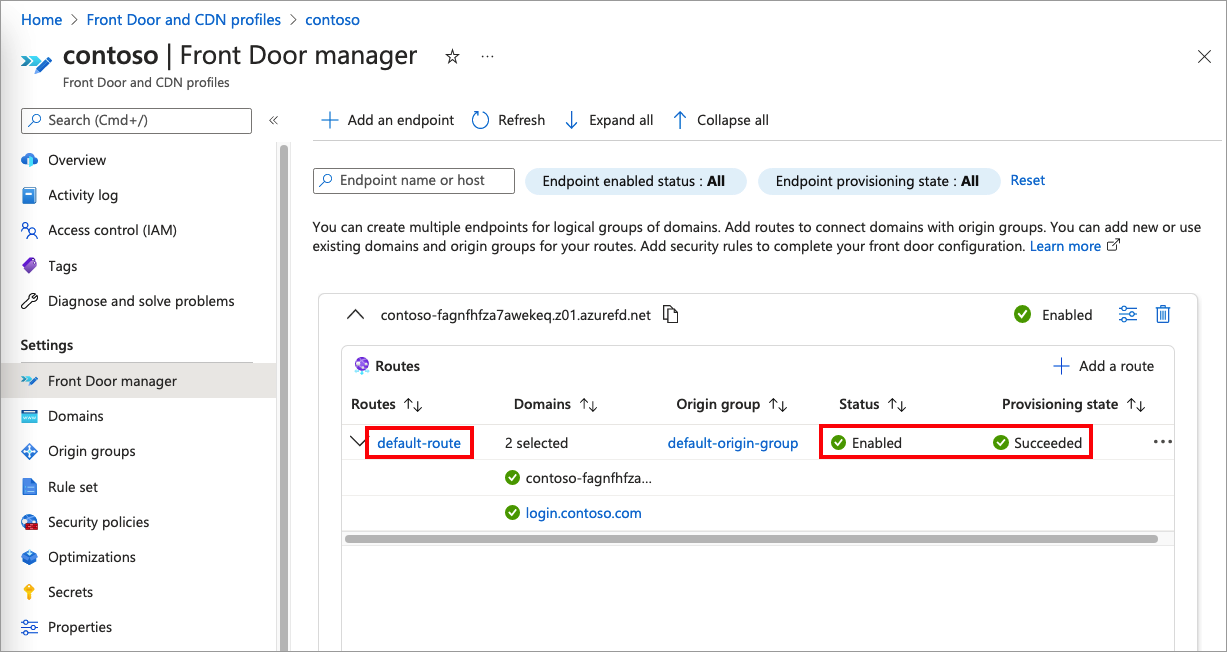
Task: Collapse the endpoint card chevron
Action: tap(356, 313)
